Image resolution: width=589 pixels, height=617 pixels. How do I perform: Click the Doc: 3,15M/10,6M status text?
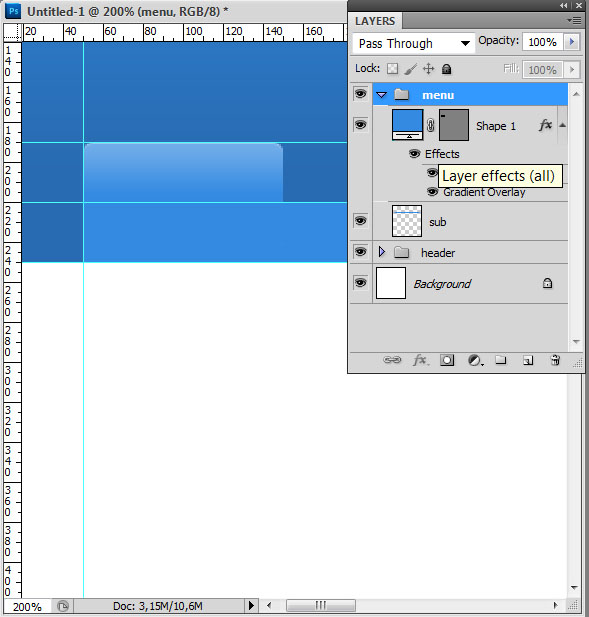(157, 606)
